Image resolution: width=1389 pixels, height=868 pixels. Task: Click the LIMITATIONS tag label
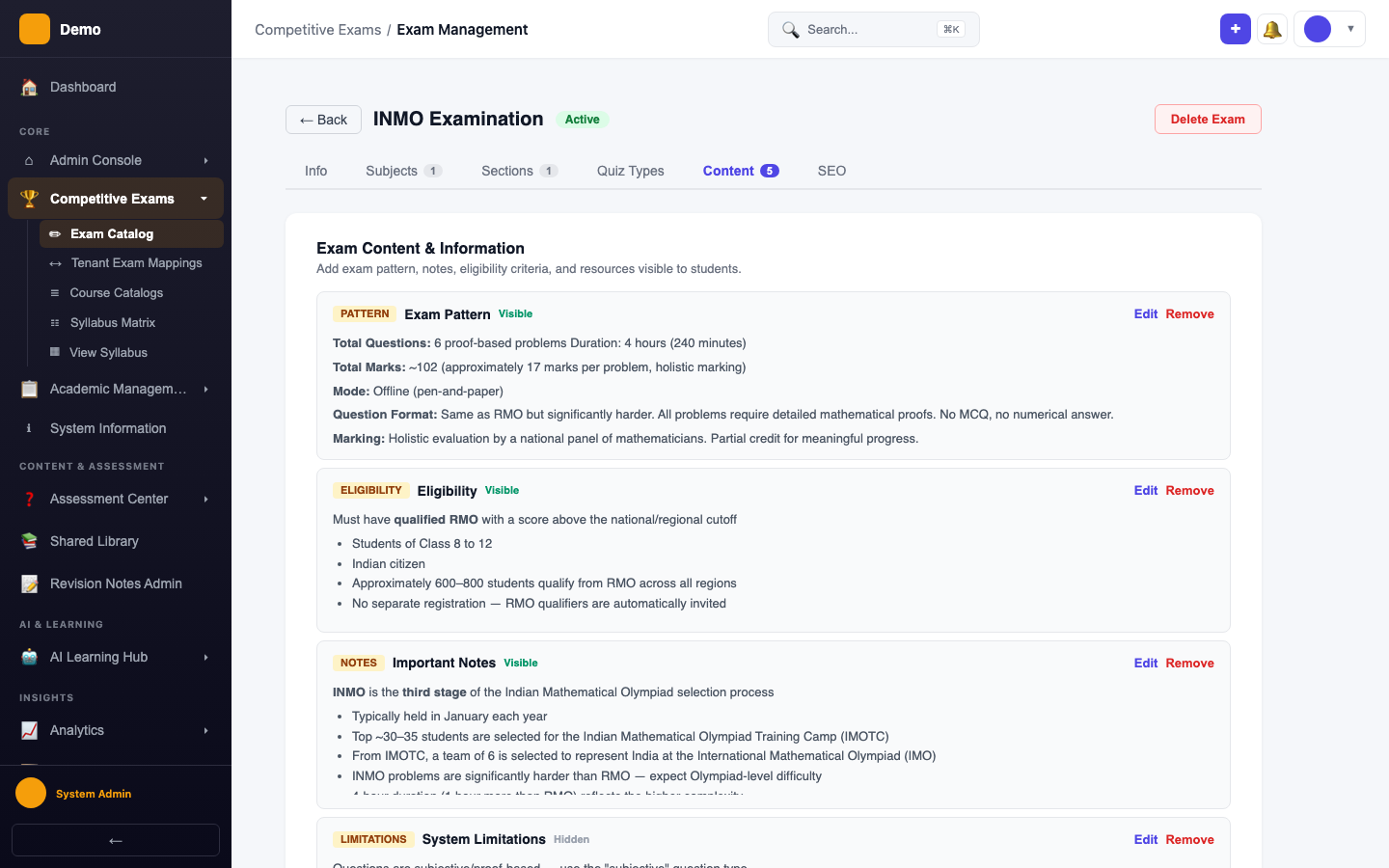tap(373, 840)
